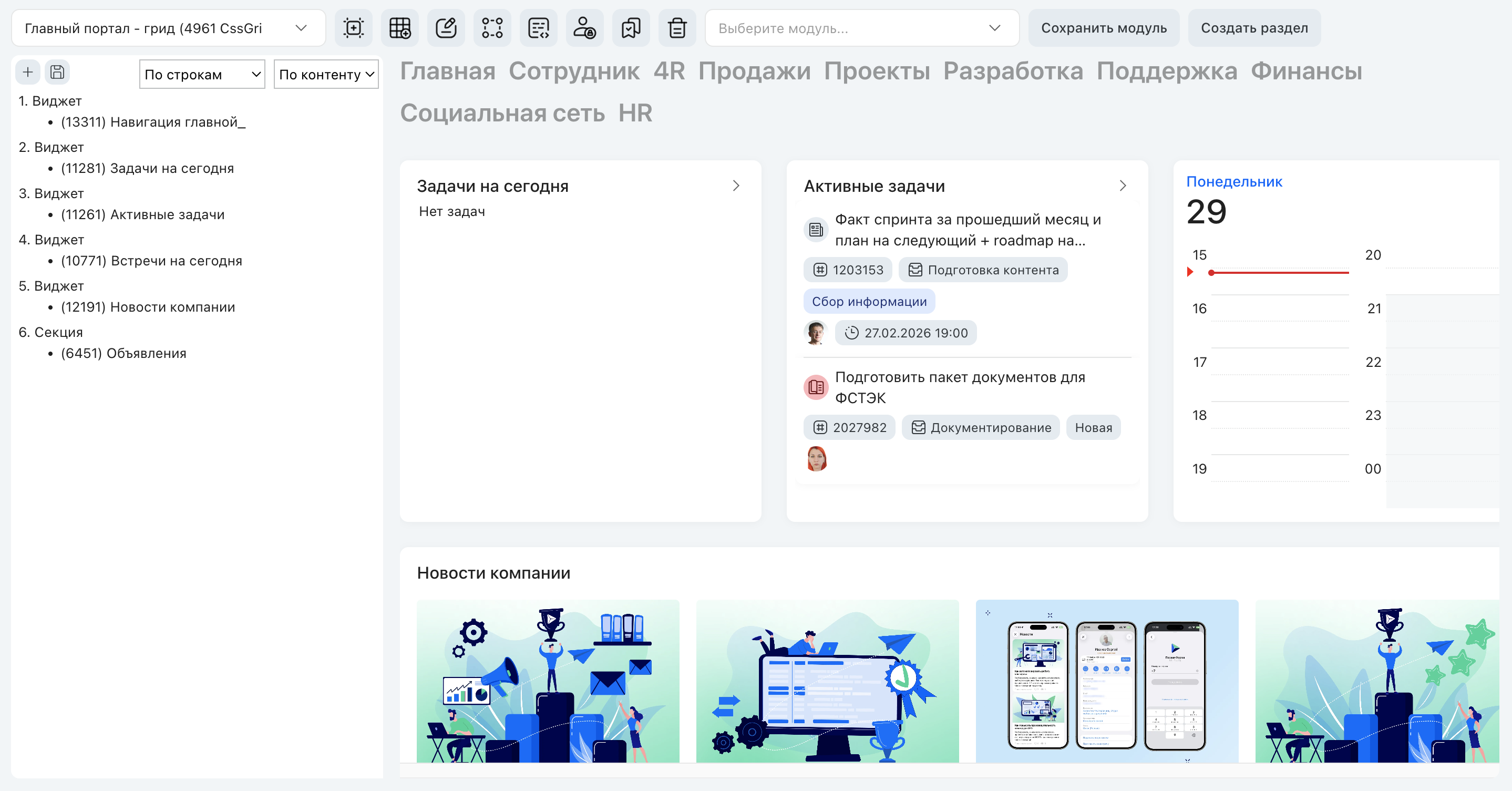Viewport: 1512px width, 791px height.
Task: Select tree item (12191) Новости компании
Action: point(148,307)
